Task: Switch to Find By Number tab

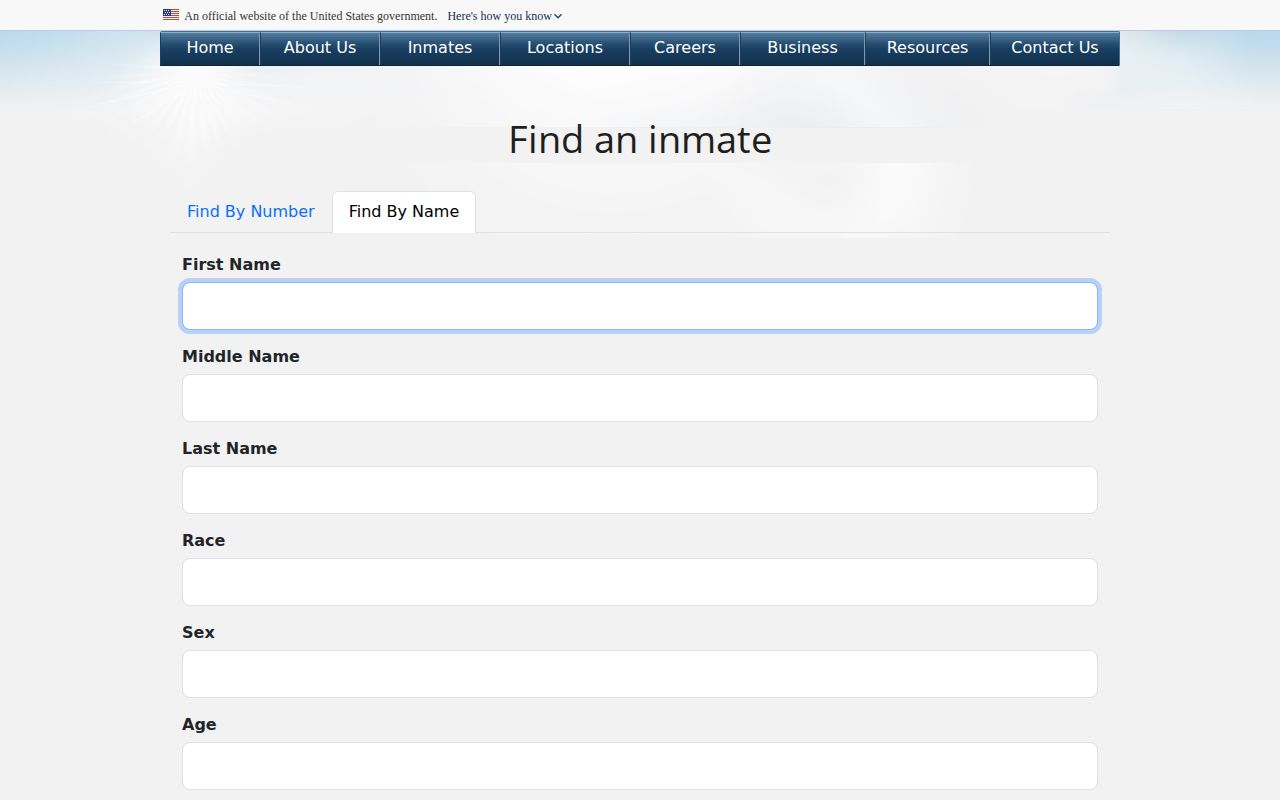Action: [x=251, y=211]
